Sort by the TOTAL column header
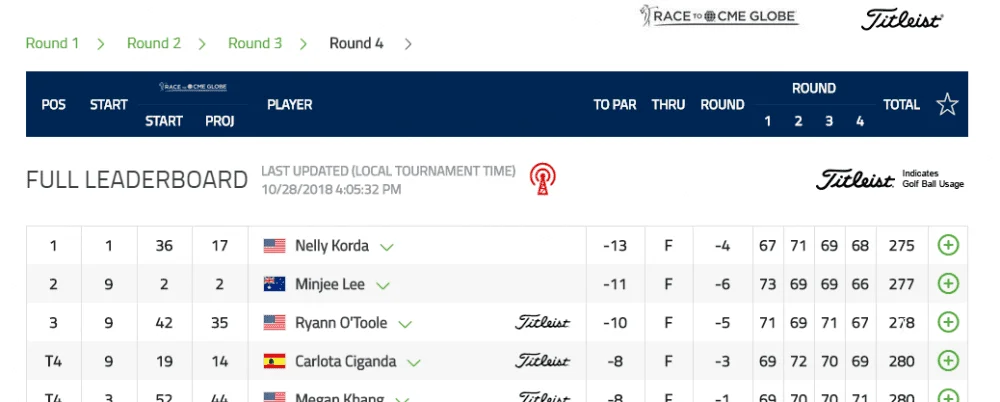This screenshot has width=1000, height=402. click(901, 105)
